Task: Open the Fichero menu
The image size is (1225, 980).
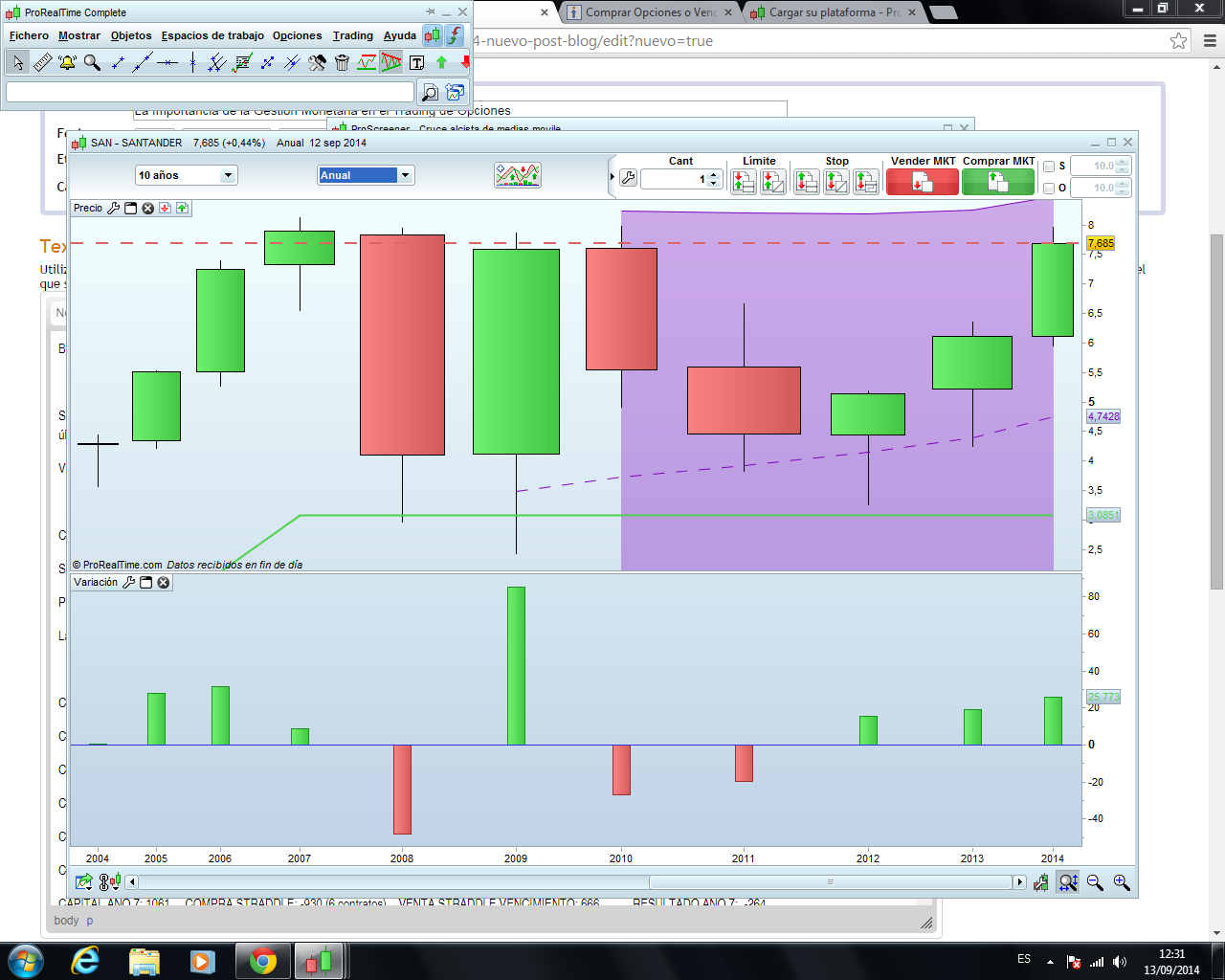Action: (x=29, y=35)
